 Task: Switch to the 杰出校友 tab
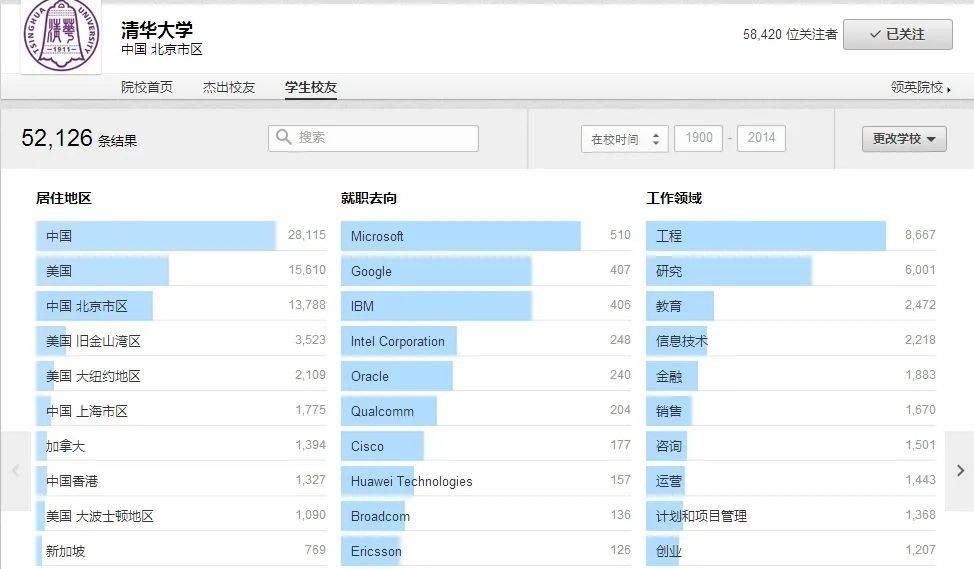(x=229, y=87)
